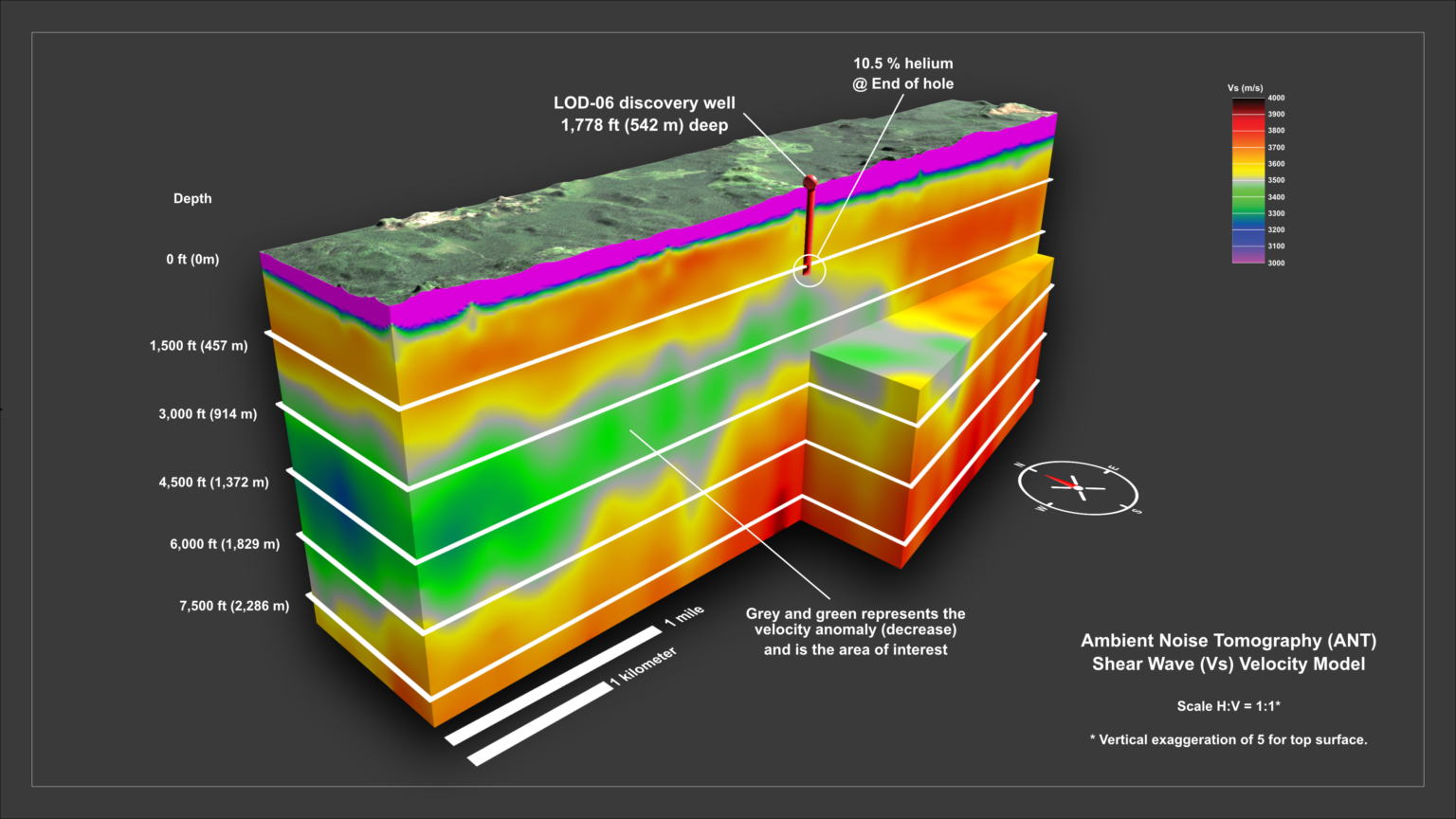The height and width of the screenshot is (819, 1456).
Task: Select the 1,500 ft (457 m) depth label
Action: tap(198, 346)
